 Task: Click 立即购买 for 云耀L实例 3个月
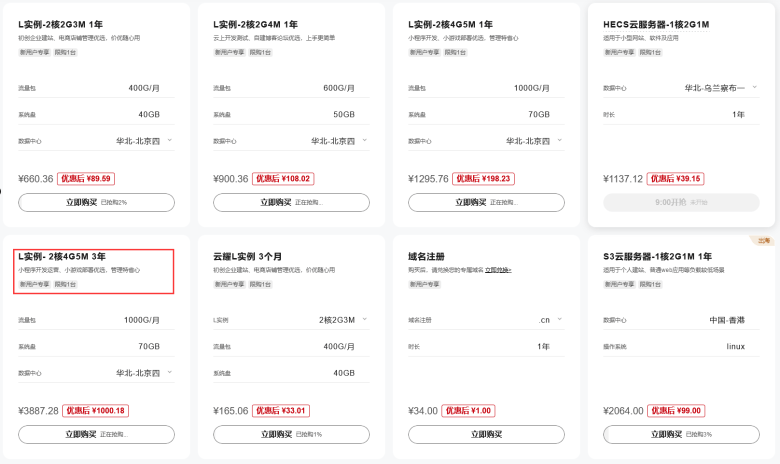pos(292,434)
